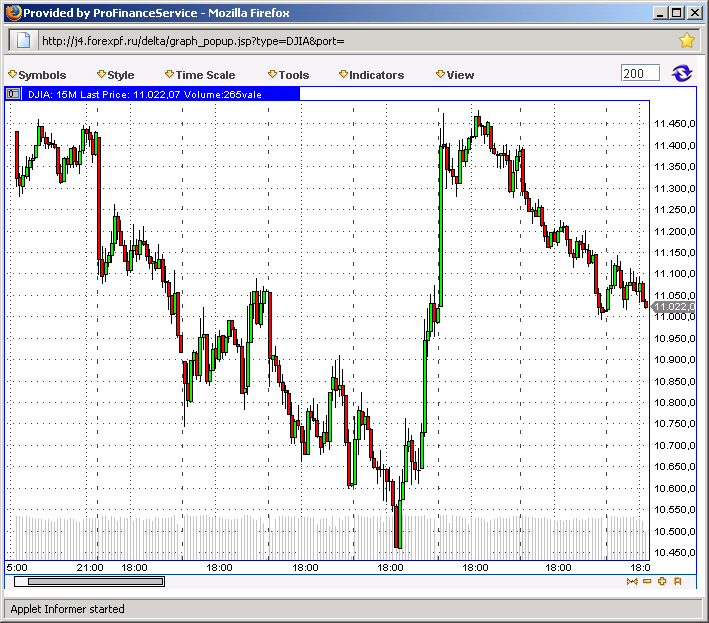Image resolution: width=709 pixels, height=623 pixels.
Task: Click the page icon in address bar
Action: (x=23, y=41)
